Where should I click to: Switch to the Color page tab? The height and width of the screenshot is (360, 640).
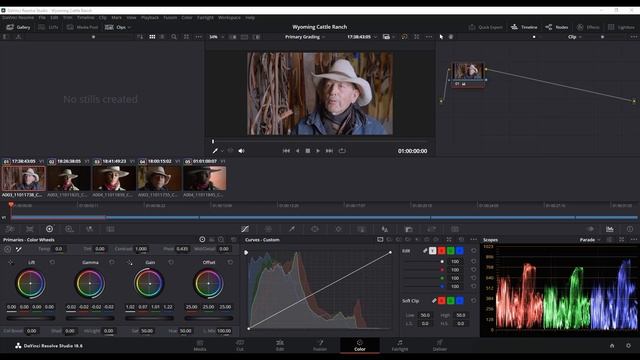pos(360,345)
